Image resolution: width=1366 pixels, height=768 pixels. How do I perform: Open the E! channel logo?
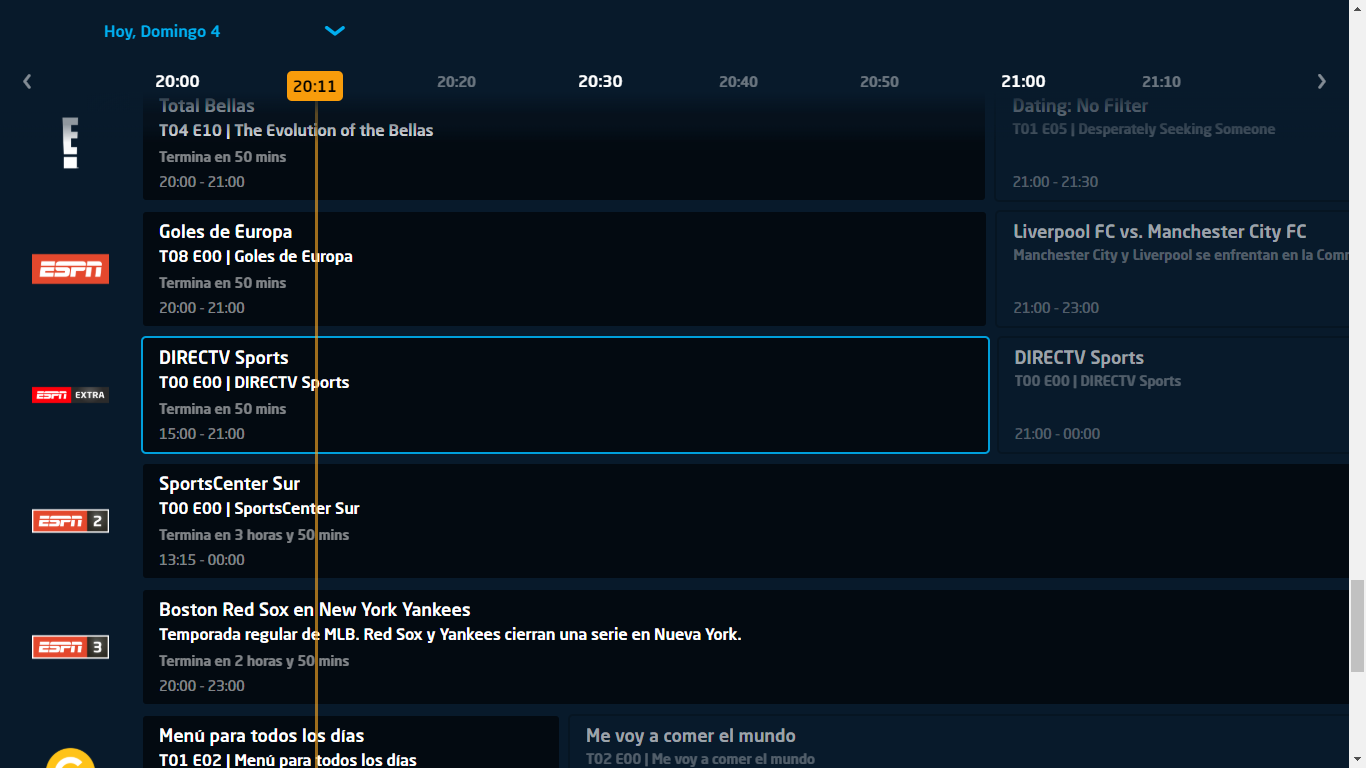[70, 142]
